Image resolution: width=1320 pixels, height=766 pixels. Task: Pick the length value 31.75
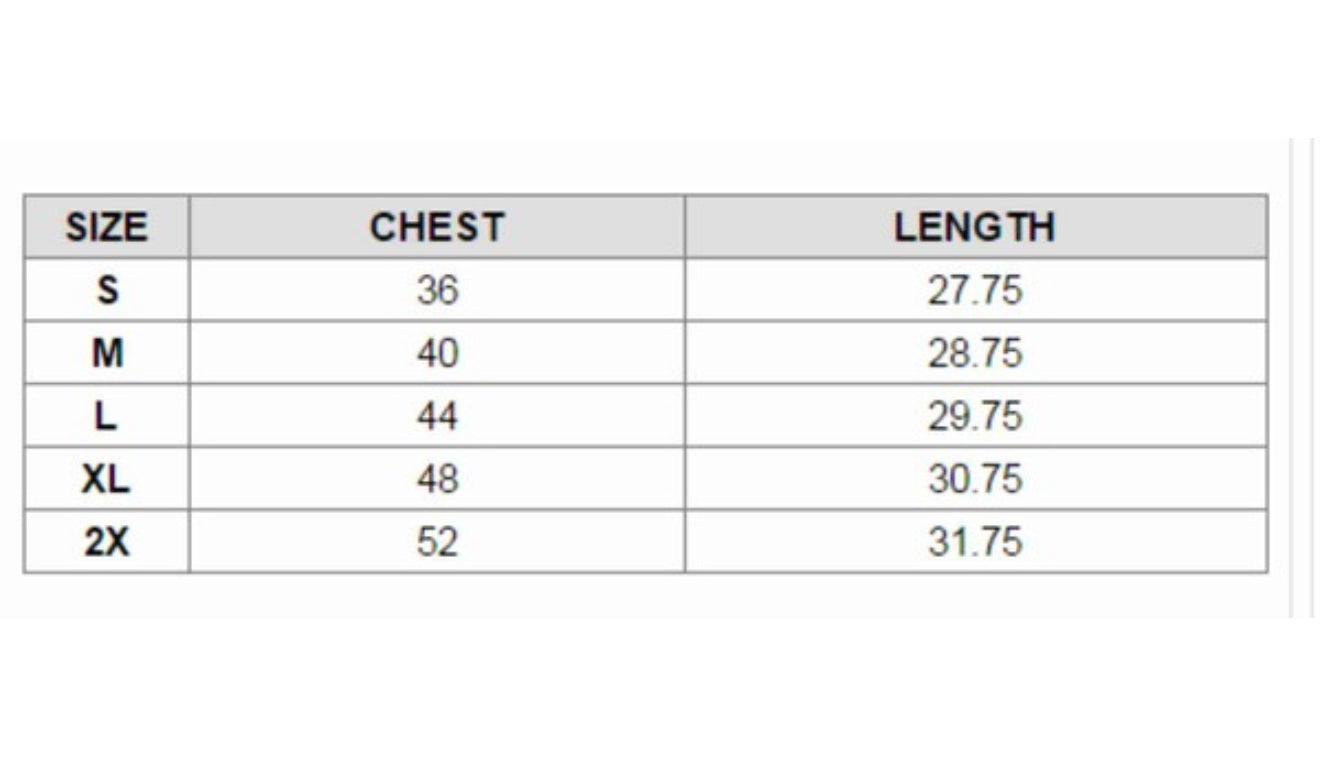(x=975, y=541)
